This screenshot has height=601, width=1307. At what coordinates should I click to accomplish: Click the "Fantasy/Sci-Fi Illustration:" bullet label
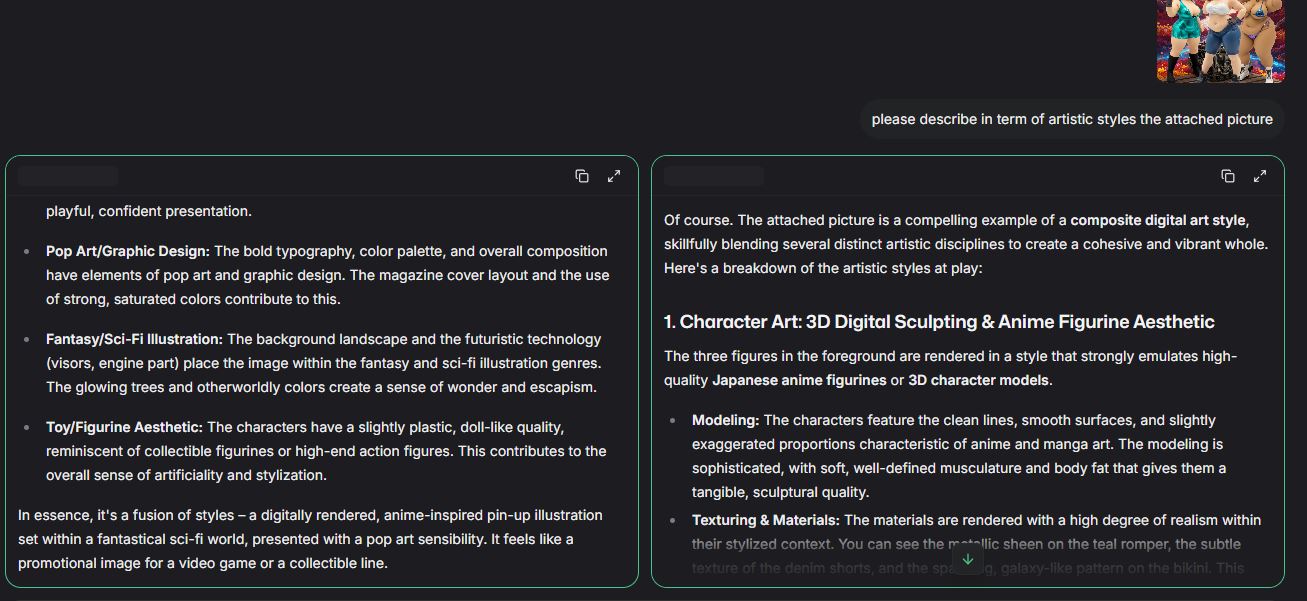[x=134, y=339]
